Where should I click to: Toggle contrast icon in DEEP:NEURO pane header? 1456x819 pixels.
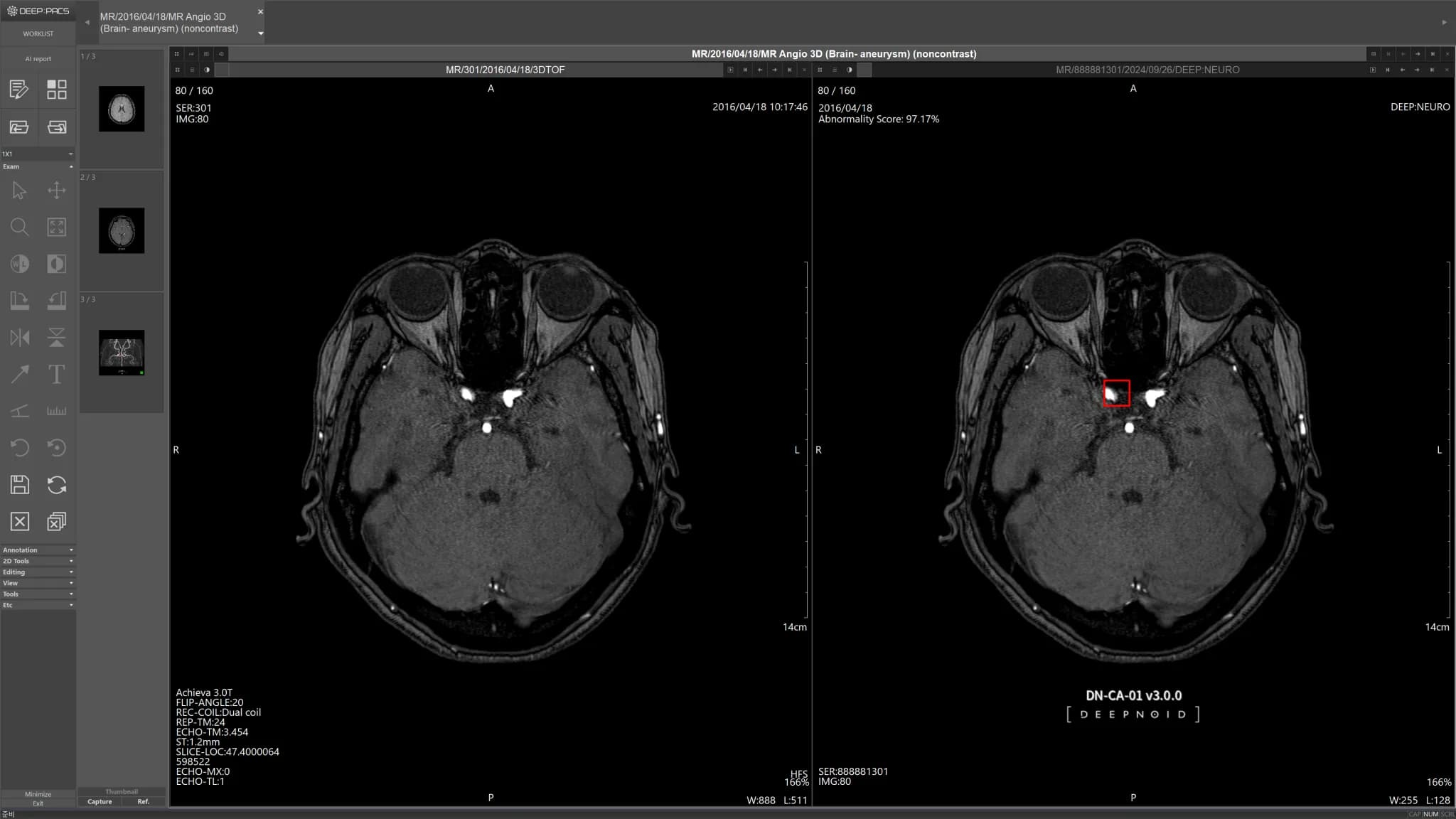point(850,70)
